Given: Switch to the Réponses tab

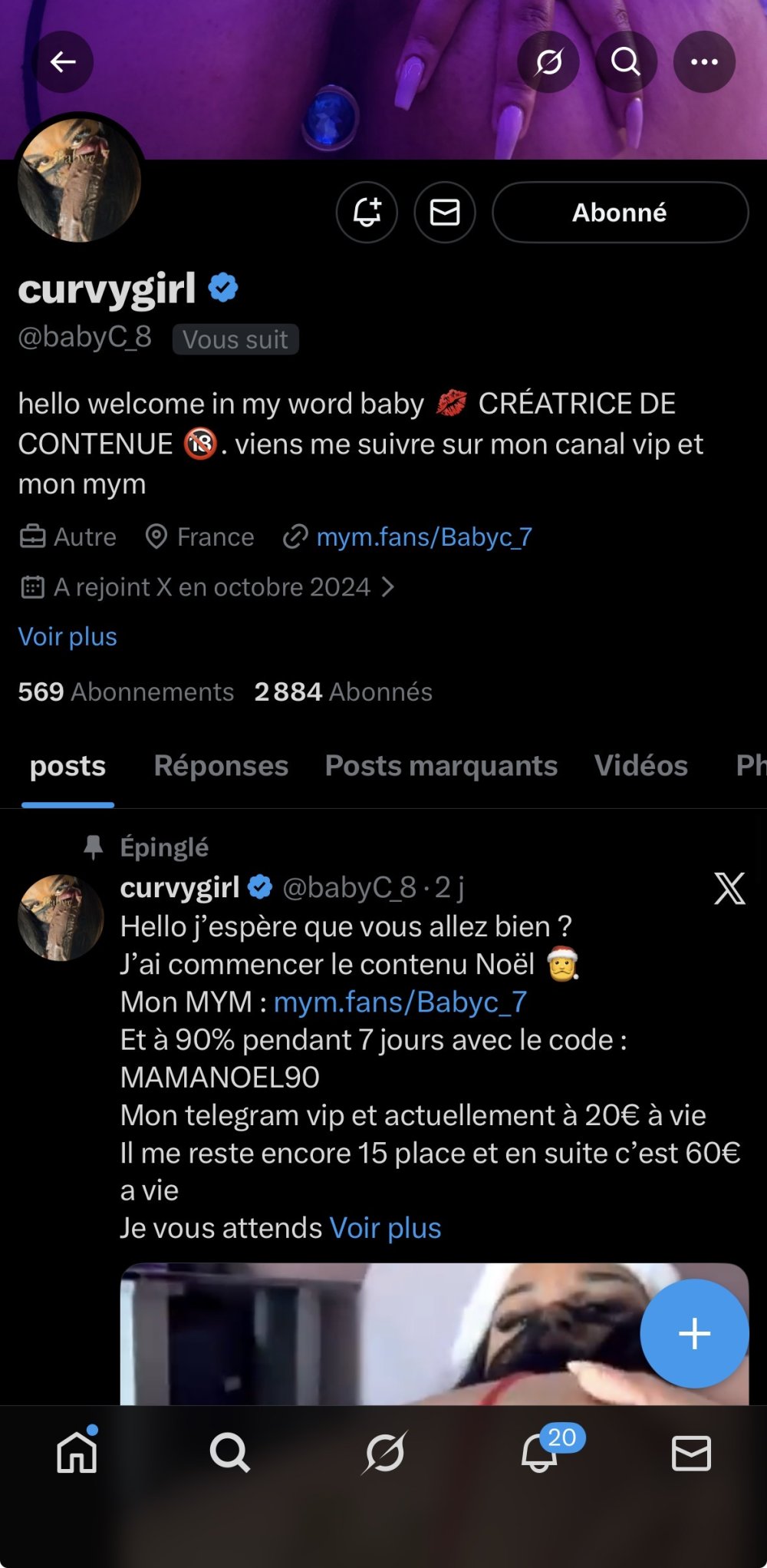Looking at the screenshot, I should [x=221, y=766].
